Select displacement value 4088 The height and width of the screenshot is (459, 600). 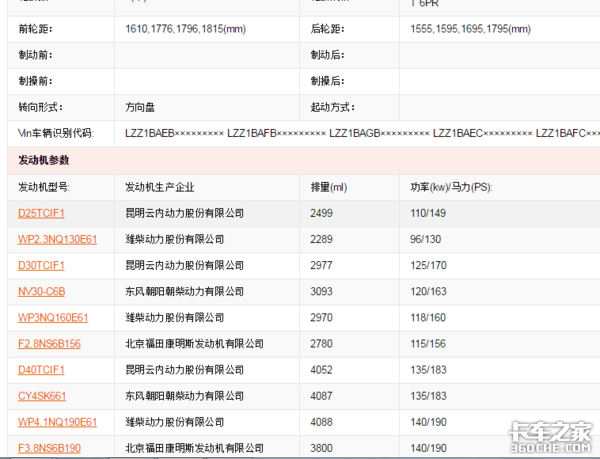[x=321, y=422]
